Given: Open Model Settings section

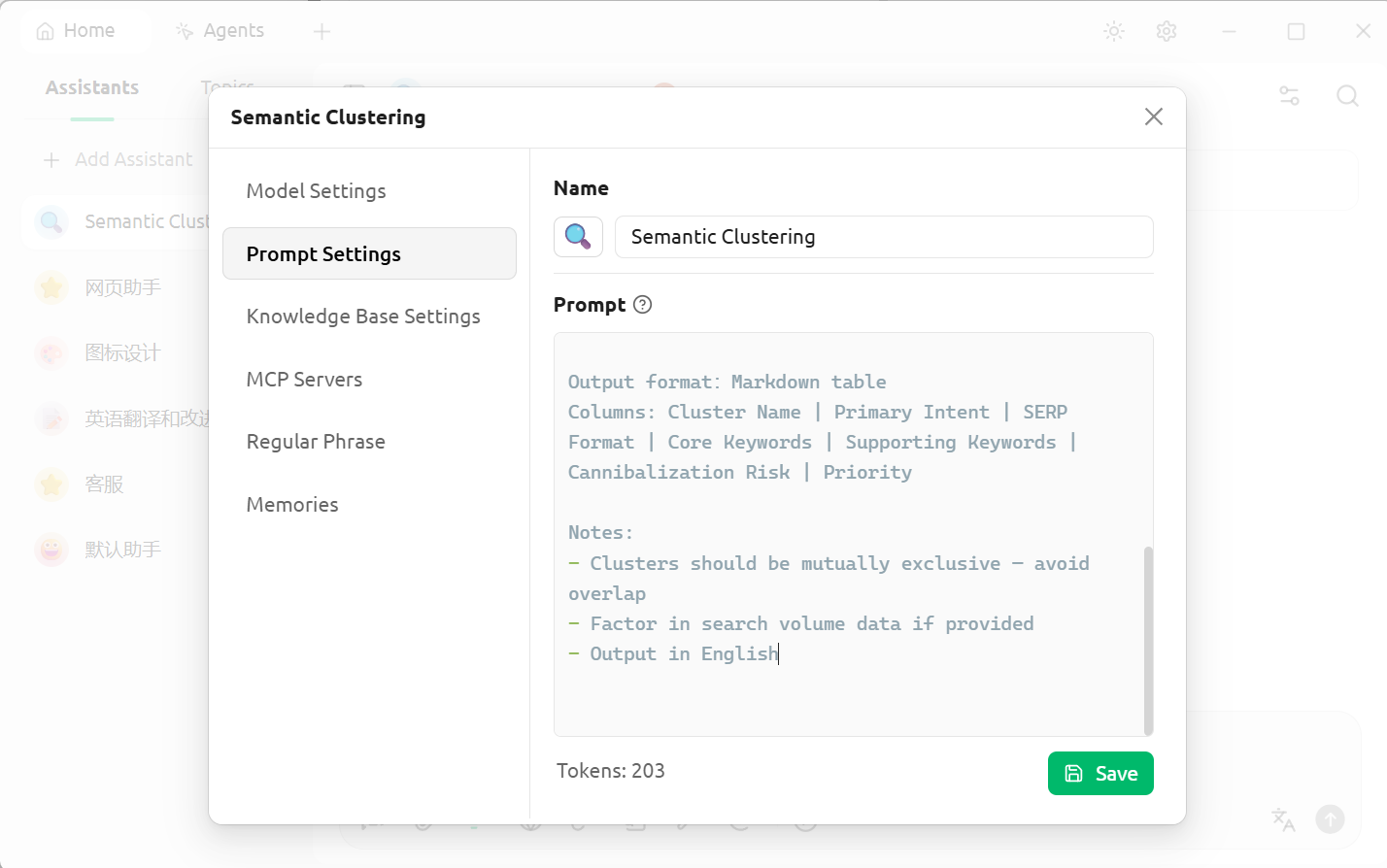Looking at the screenshot, I should pyautogui.click(x=316, y=191).
